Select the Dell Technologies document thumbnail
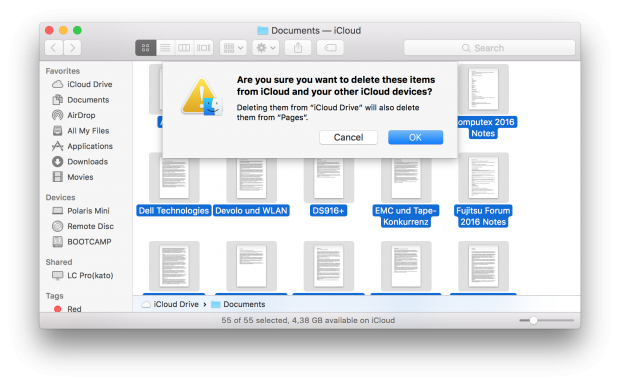The height and width of the screenshot is (385, 620). [174, 178]
